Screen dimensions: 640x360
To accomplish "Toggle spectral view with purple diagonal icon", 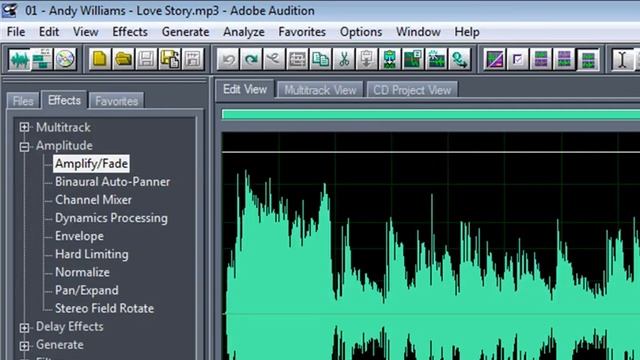I will point(494,60).
